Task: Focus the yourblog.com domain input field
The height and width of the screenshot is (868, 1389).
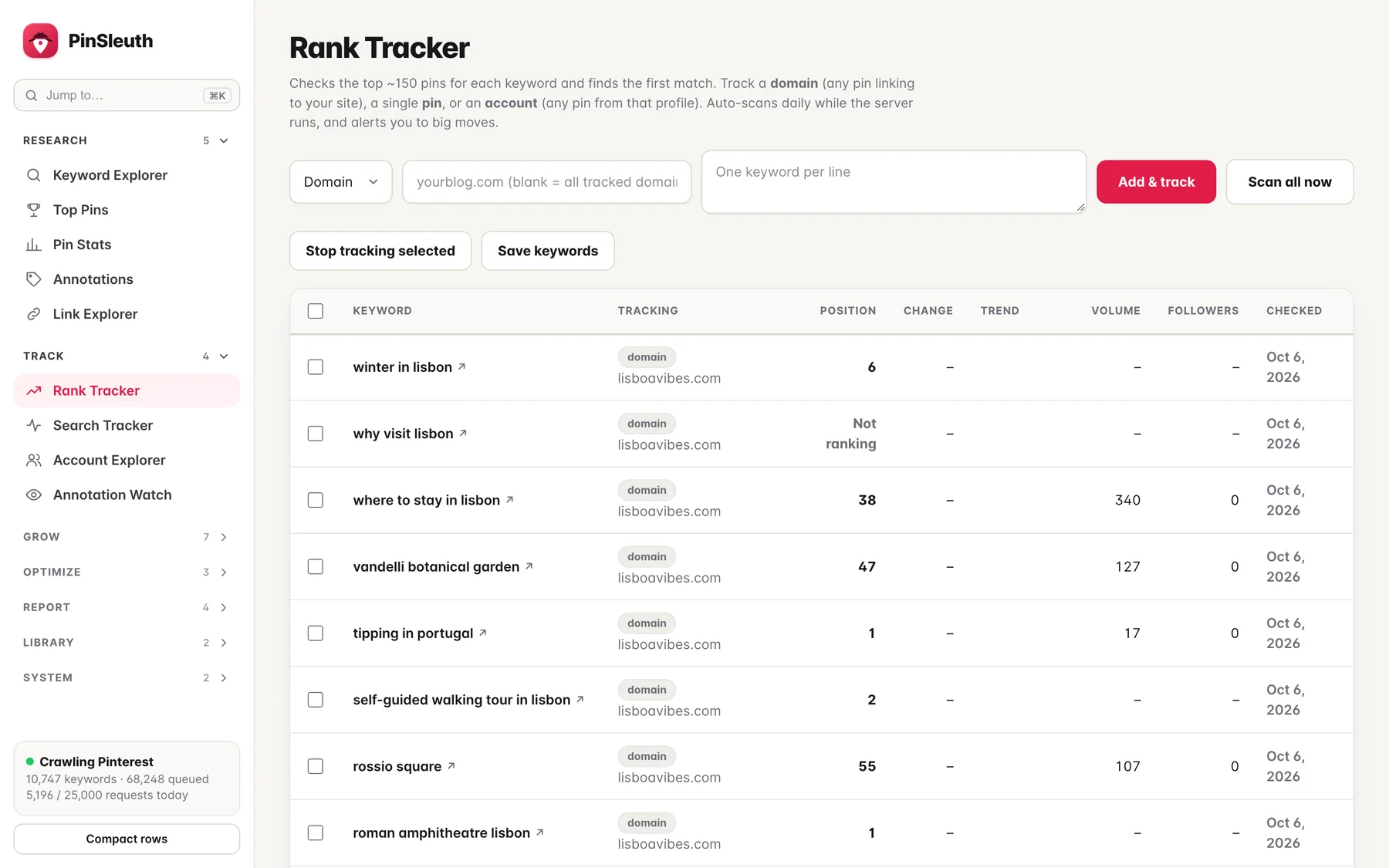Action: tap(546, 182)
